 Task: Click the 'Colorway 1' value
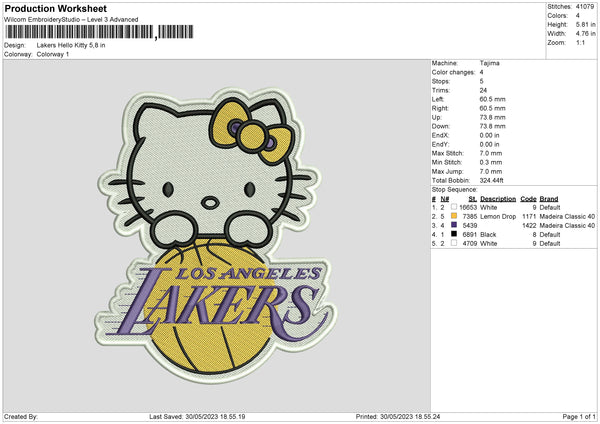pyautogui.click(x=53, y=54)
